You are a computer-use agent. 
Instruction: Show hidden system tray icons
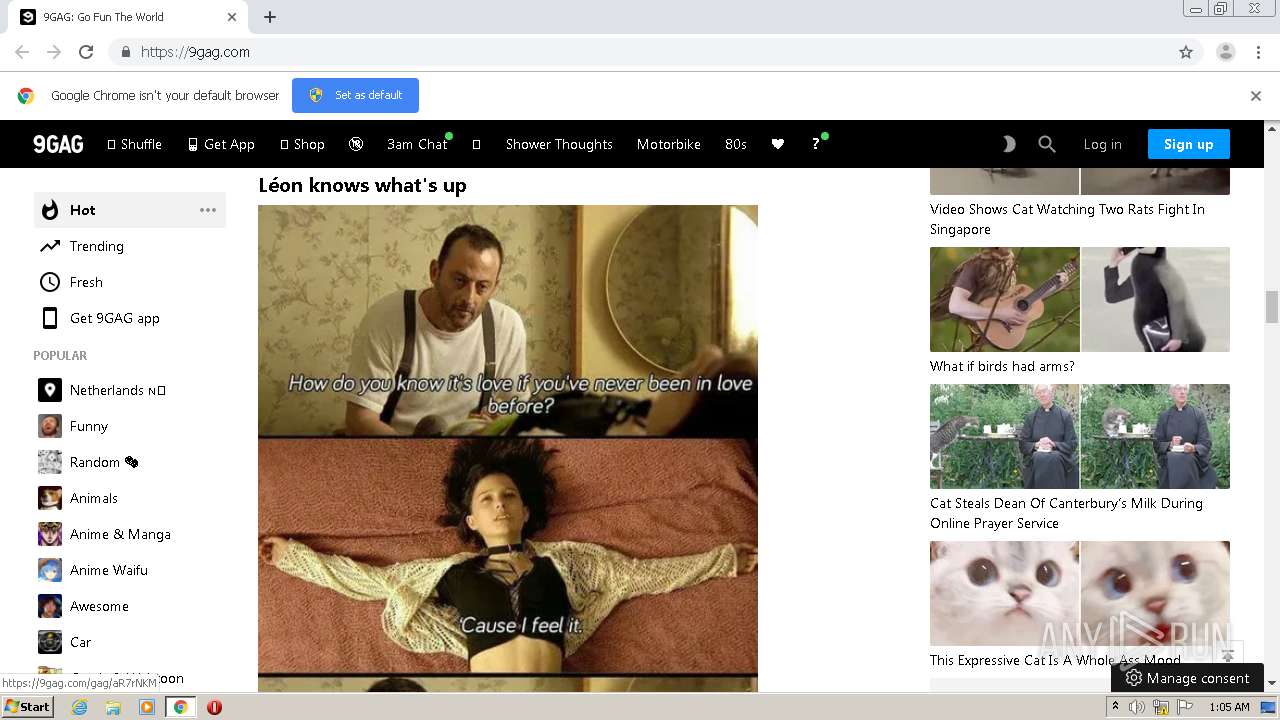point(1116,707)
